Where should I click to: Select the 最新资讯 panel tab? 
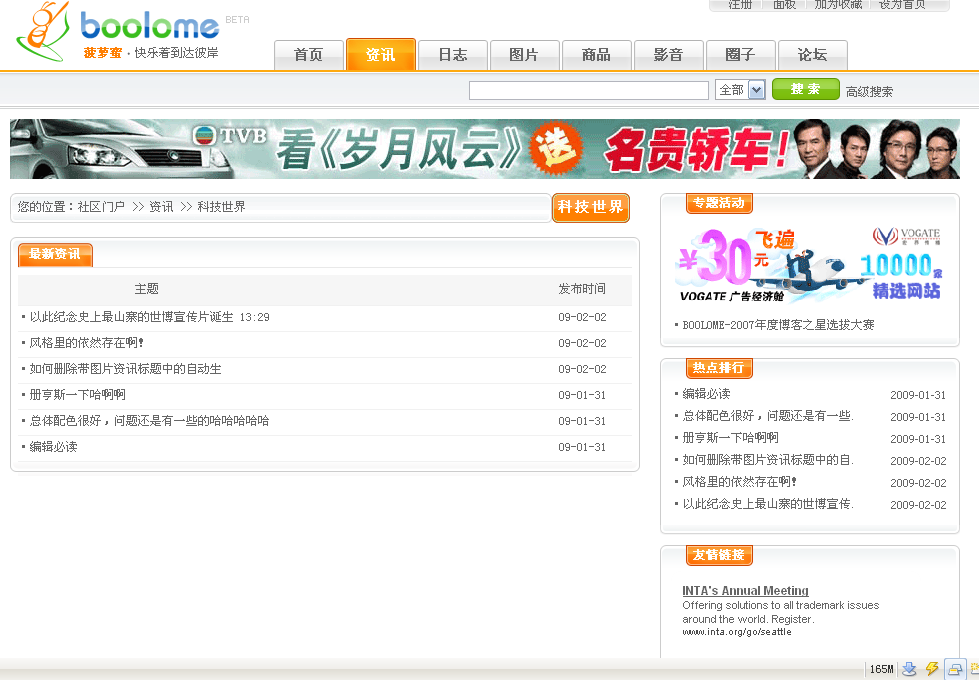pos(55,254)
